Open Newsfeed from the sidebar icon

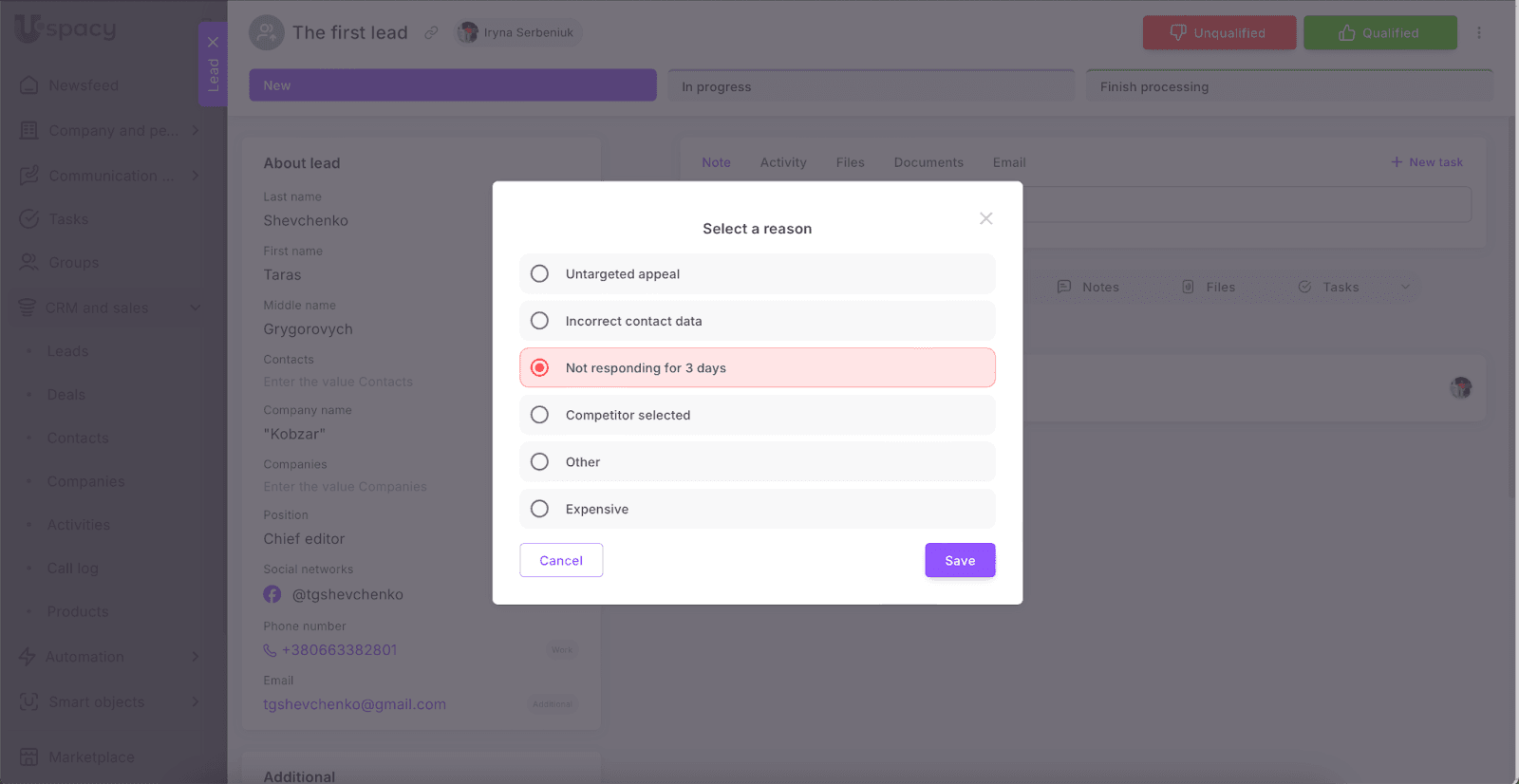[x=29, y=85]
